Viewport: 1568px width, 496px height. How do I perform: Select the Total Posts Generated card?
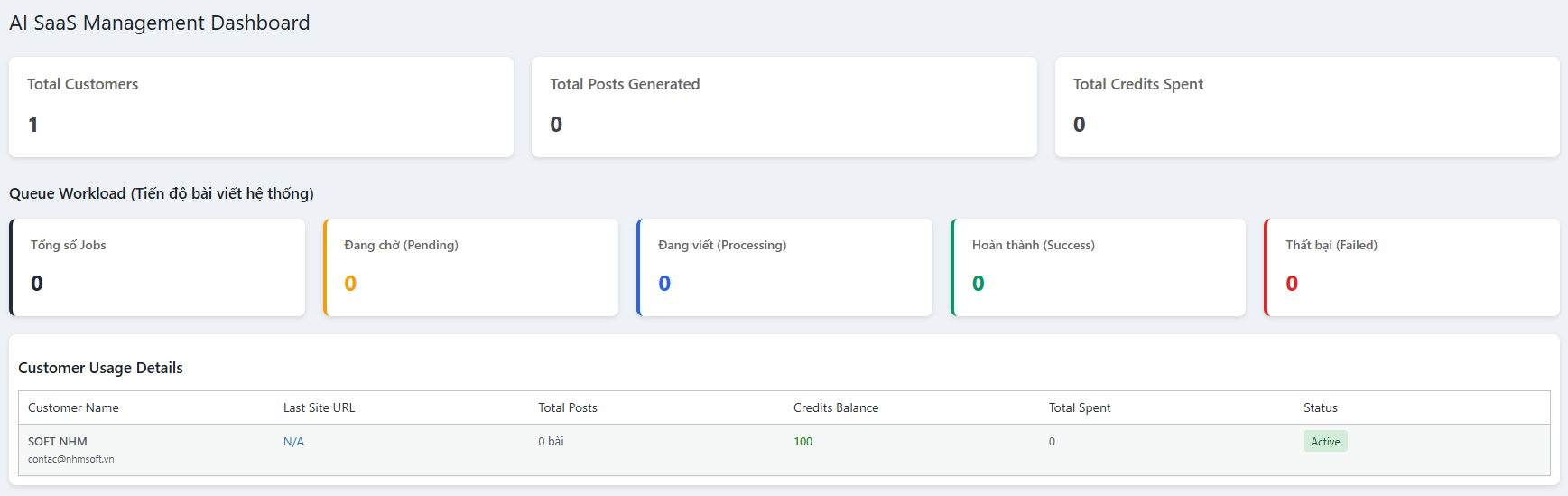pyautogui.click(x=784, y=107)
